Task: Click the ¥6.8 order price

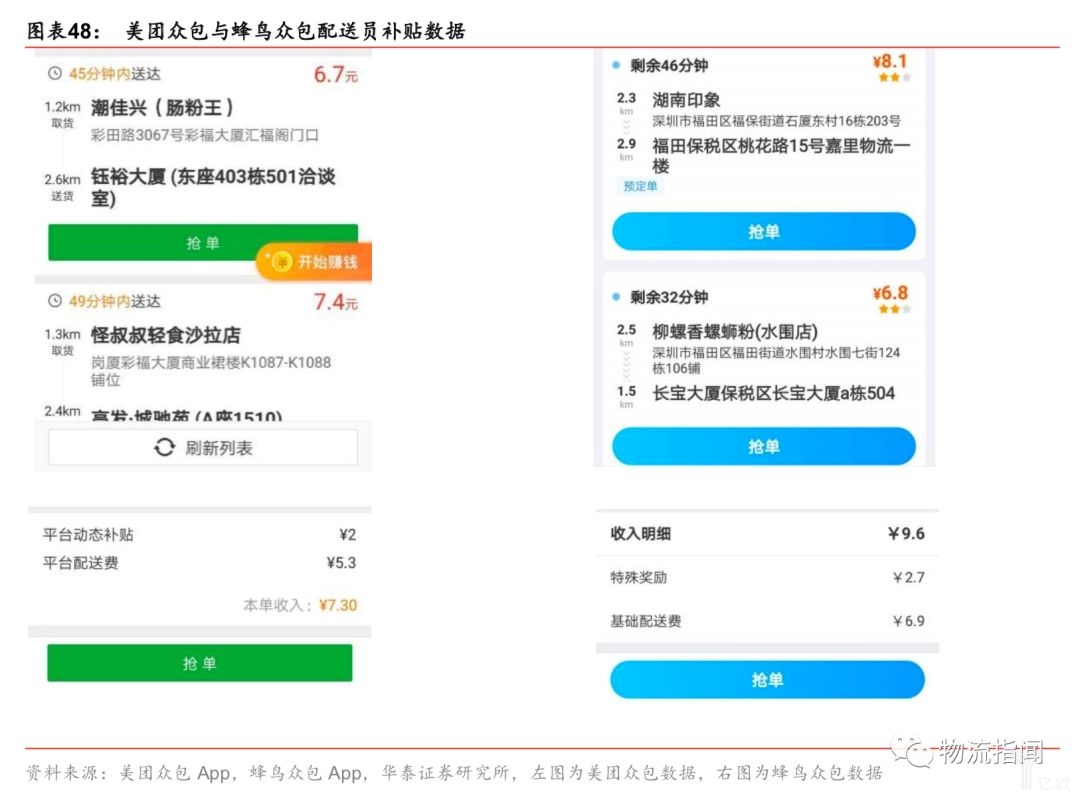Action: click(x=890, y=294)
